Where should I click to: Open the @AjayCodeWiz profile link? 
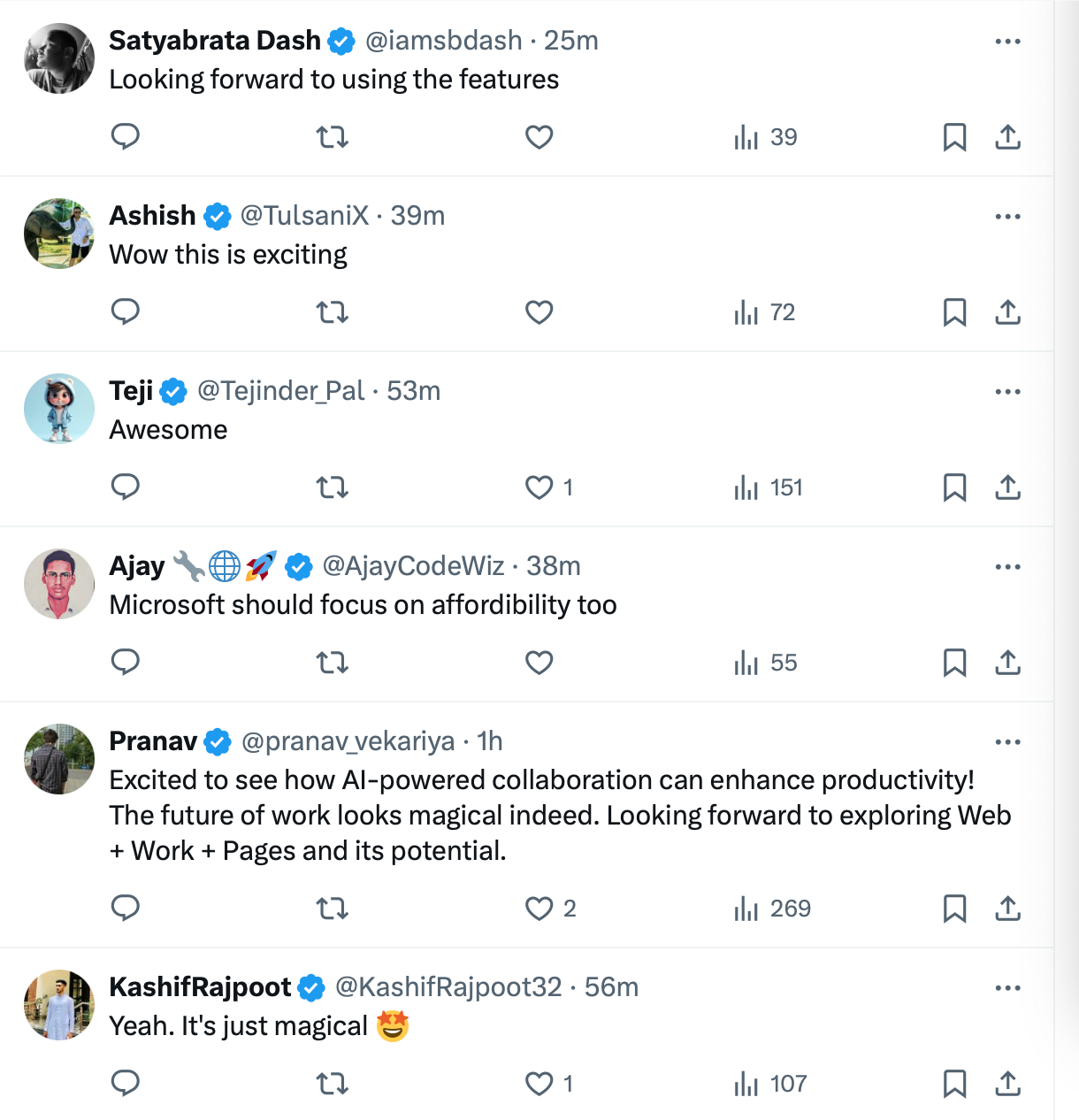(413, 566)
